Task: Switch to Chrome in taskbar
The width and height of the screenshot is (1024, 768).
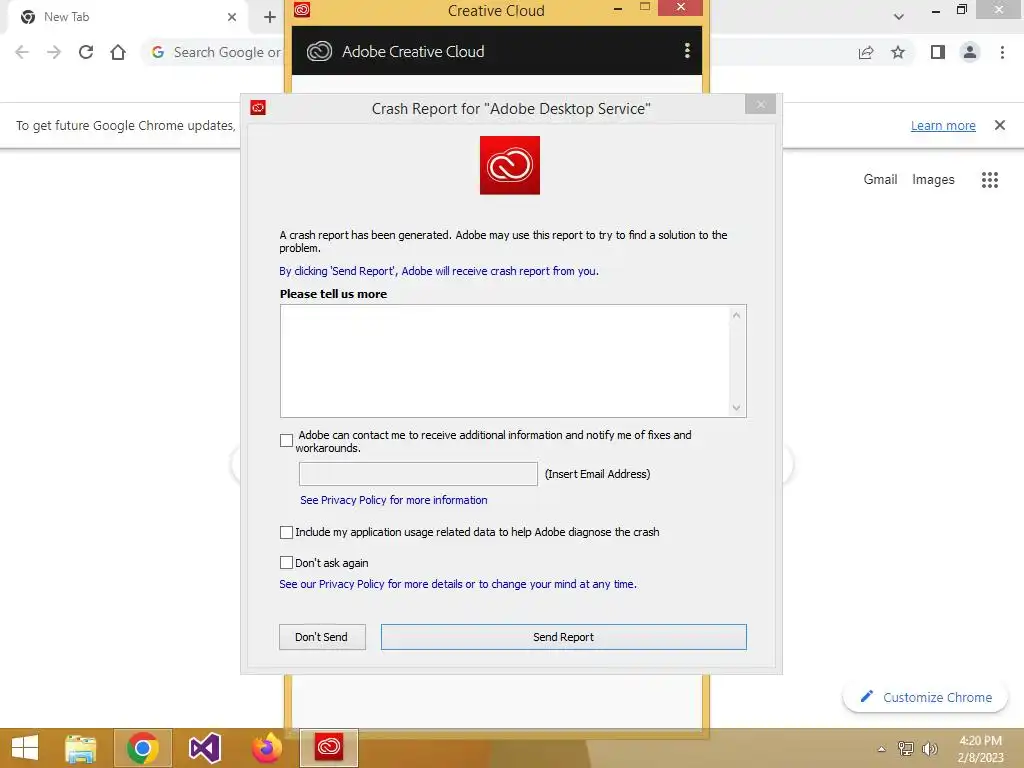Action: coord(143,748)
